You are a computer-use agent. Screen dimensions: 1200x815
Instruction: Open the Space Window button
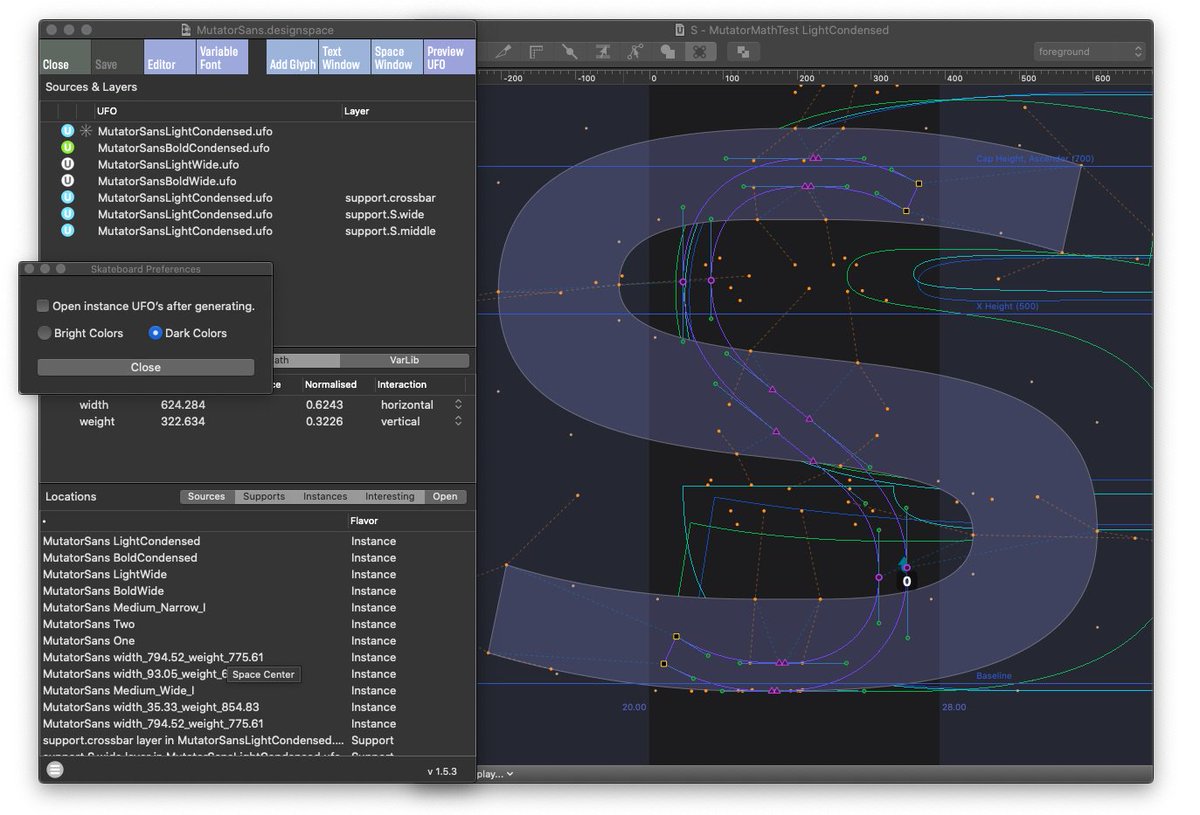[396, 57]
